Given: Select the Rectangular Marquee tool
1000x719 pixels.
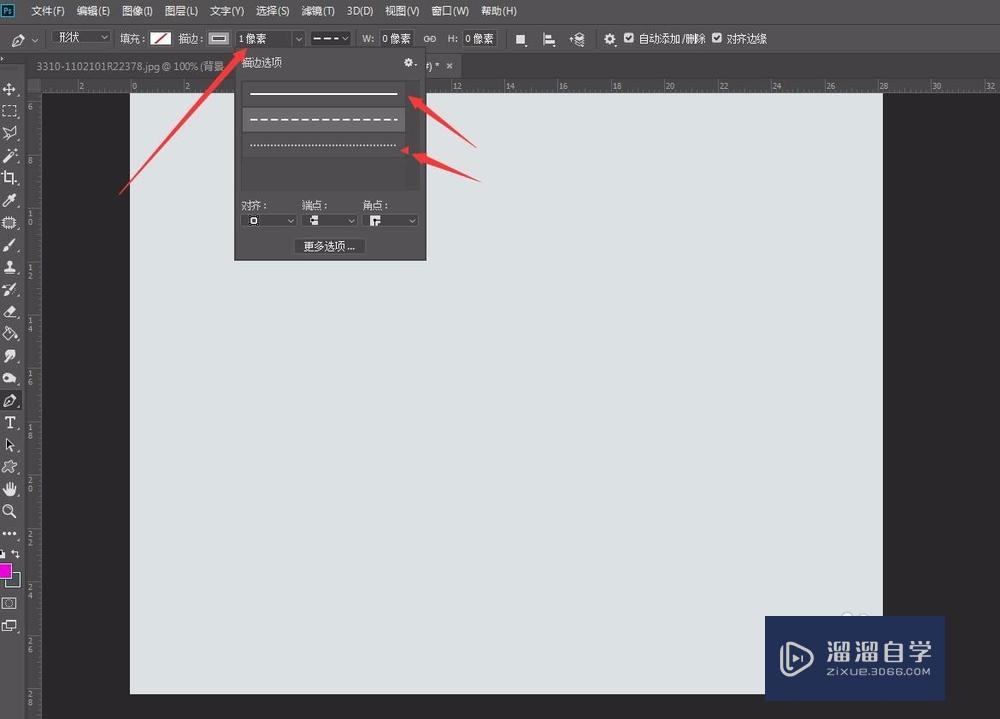Looking at the screenshot, I should pyautogui.click(x=10, y=111).
